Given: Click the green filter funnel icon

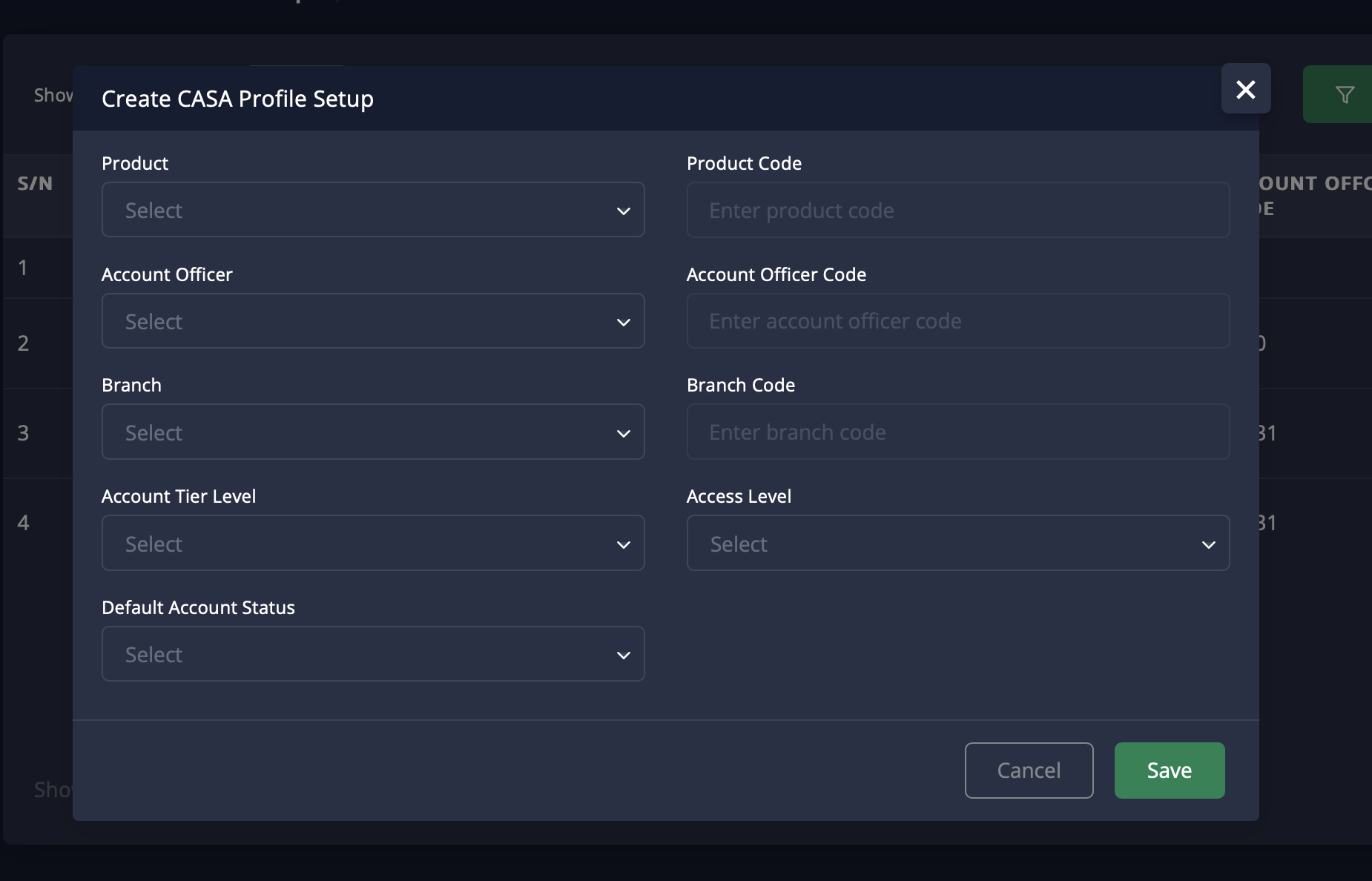Looking at the screenshot, I should point(1344,95).
